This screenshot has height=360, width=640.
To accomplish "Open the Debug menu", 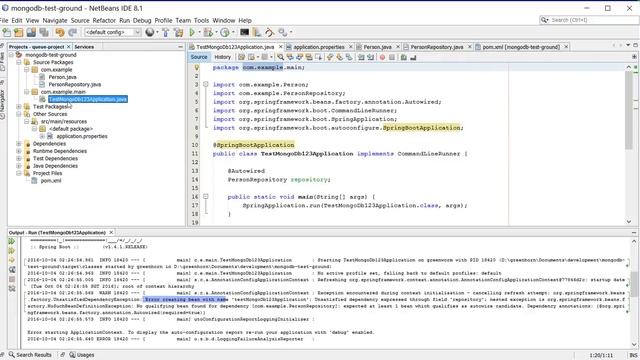I will (142, 20).
